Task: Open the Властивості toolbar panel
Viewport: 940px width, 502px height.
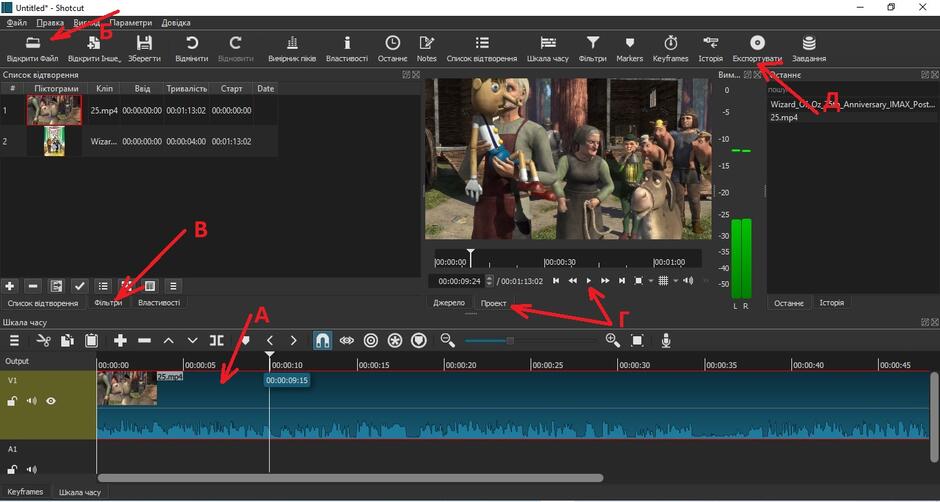Action: [x=347, y=49]
